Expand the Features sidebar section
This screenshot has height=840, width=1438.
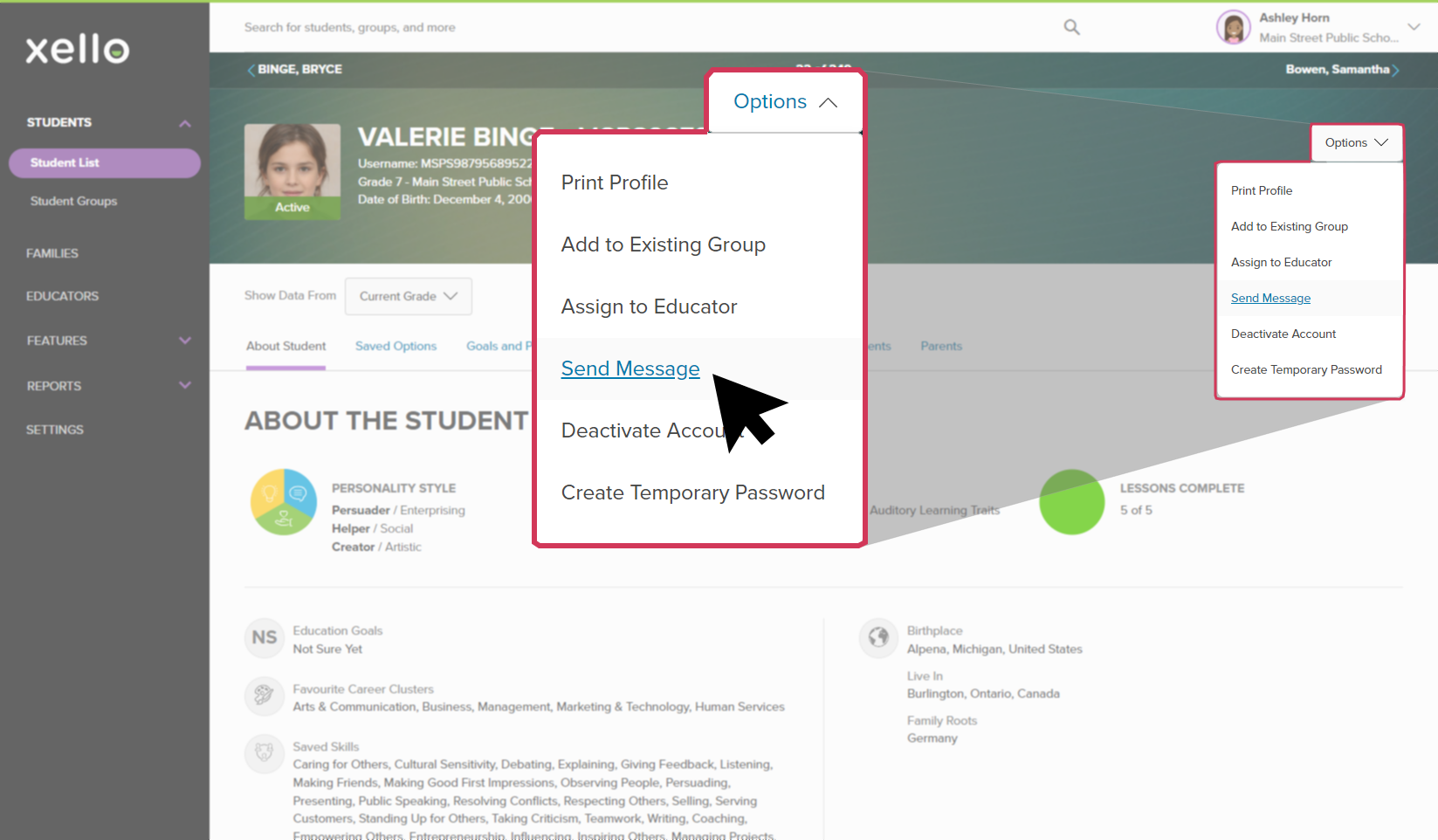(x=185, y=341)
